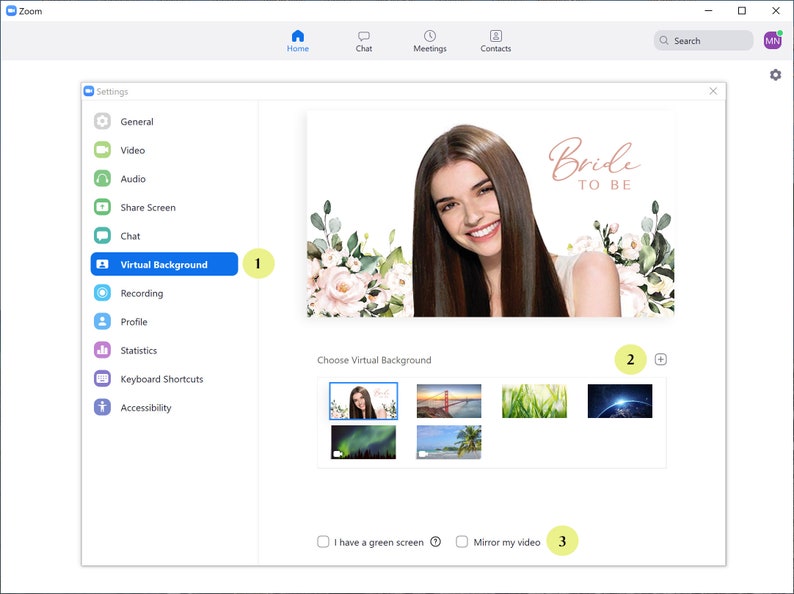
Task: Click the settings gear icon
Action: 775,75
